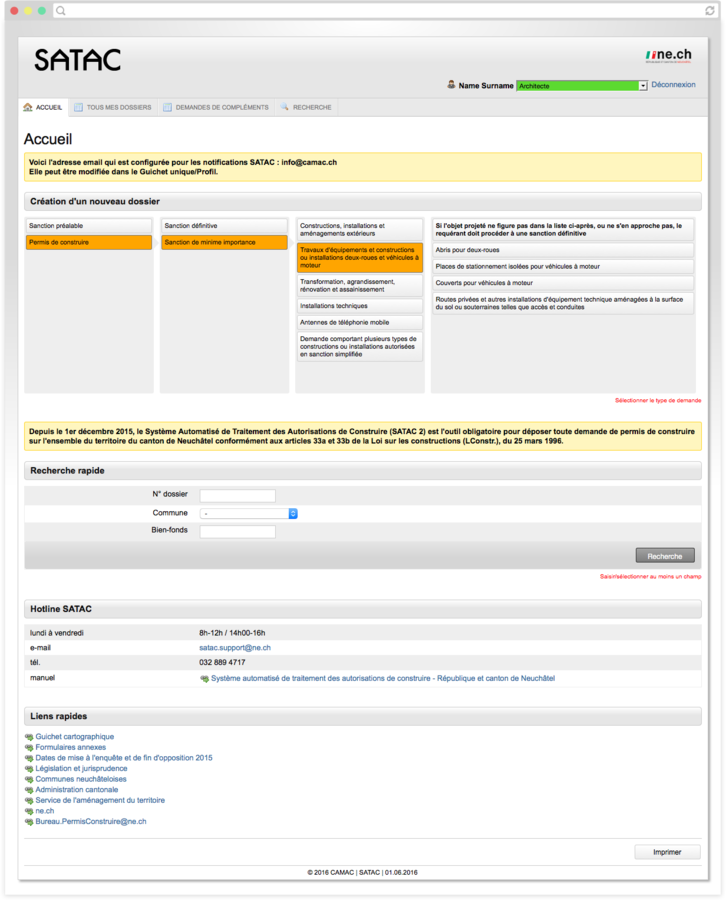726x900 pixels.
Task: Select Demande comportant plusieurs types de constructions
Action: (x=360, y=347)
